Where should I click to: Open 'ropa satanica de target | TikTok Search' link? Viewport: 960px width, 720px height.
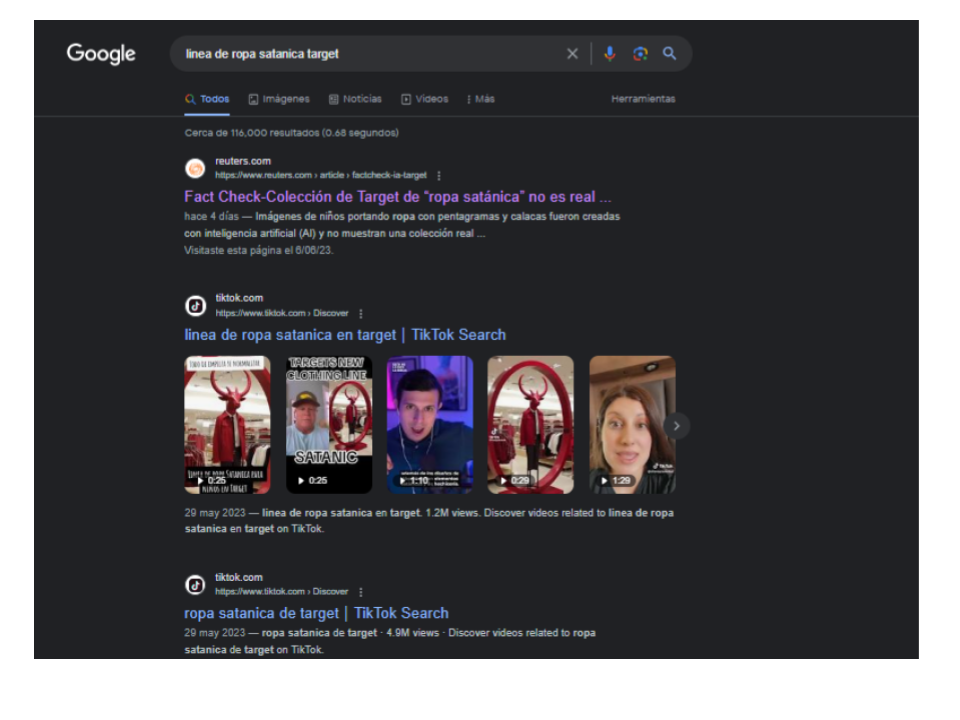(317, 613)
